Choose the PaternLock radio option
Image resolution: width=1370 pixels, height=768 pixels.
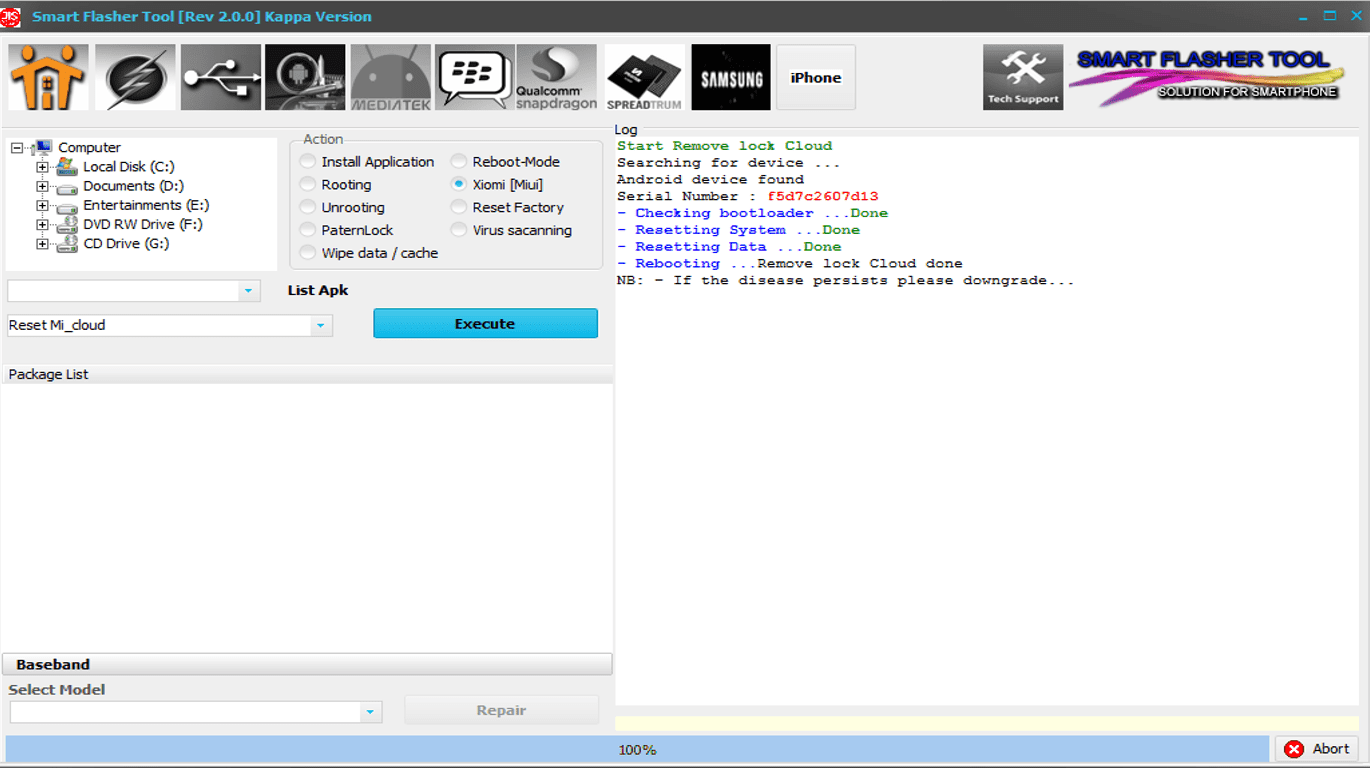pyautogui.click(x=346, y=230)
